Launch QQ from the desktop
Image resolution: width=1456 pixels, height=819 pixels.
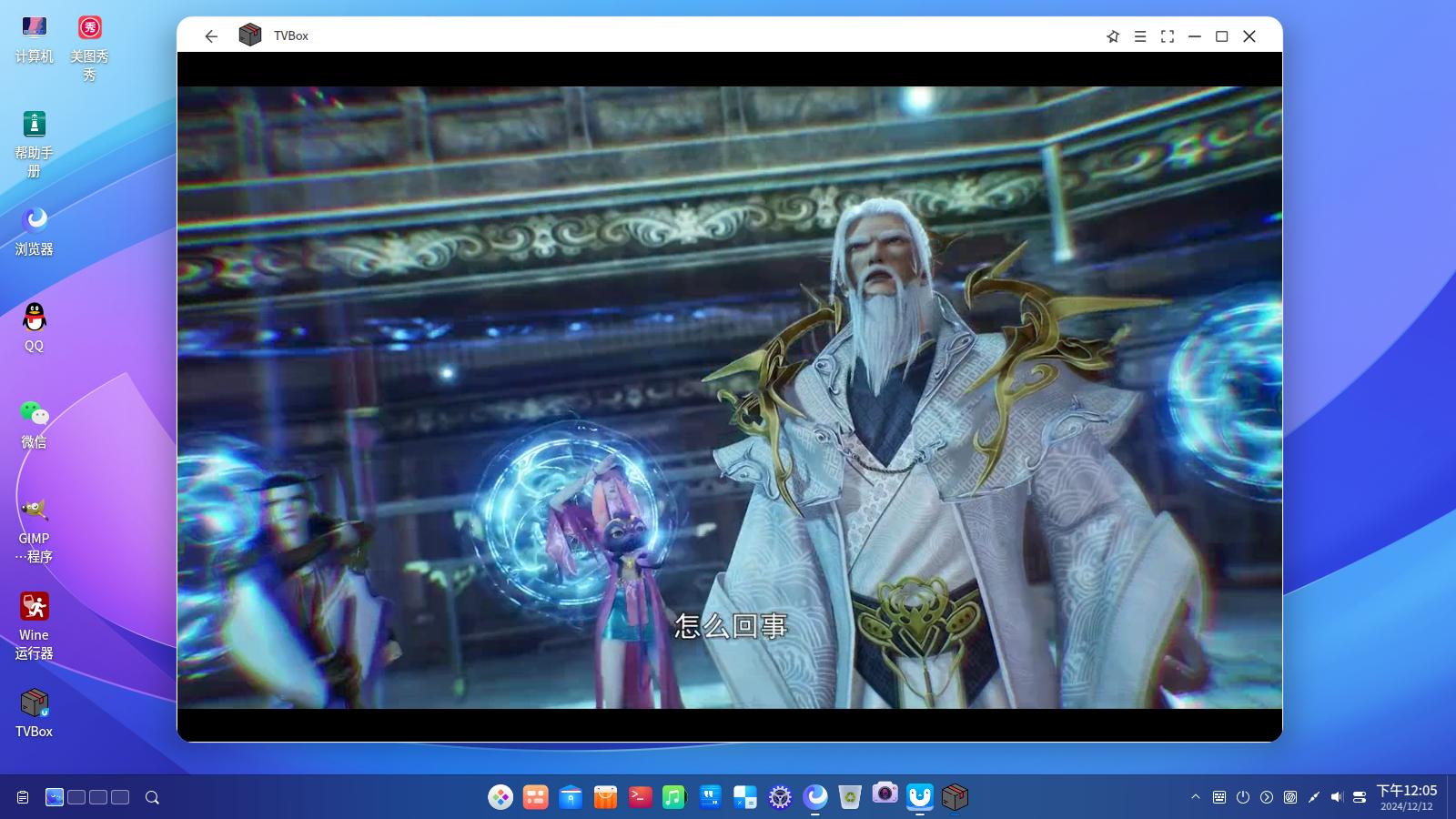tap(35, 328)
